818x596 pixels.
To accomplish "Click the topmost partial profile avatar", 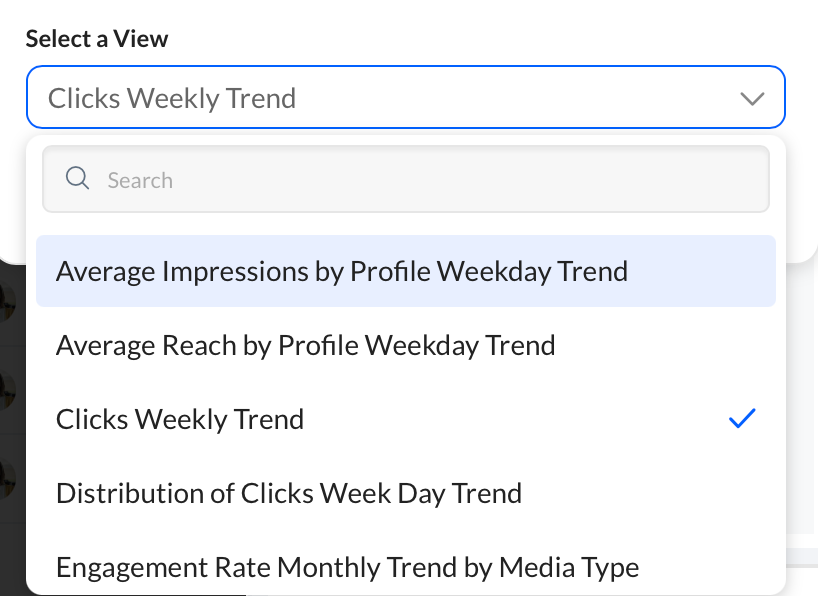I will coord(7,302).
